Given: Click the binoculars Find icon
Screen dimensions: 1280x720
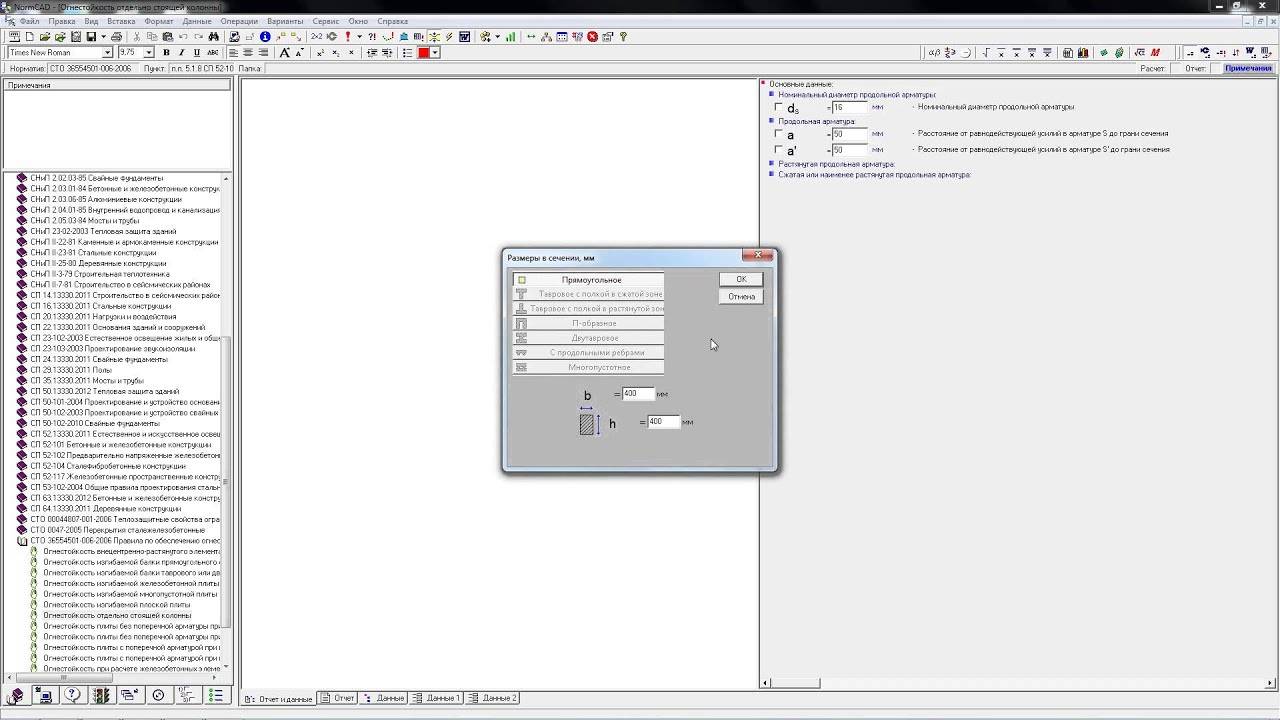Looking at the screenshot, I should point(213,36).
